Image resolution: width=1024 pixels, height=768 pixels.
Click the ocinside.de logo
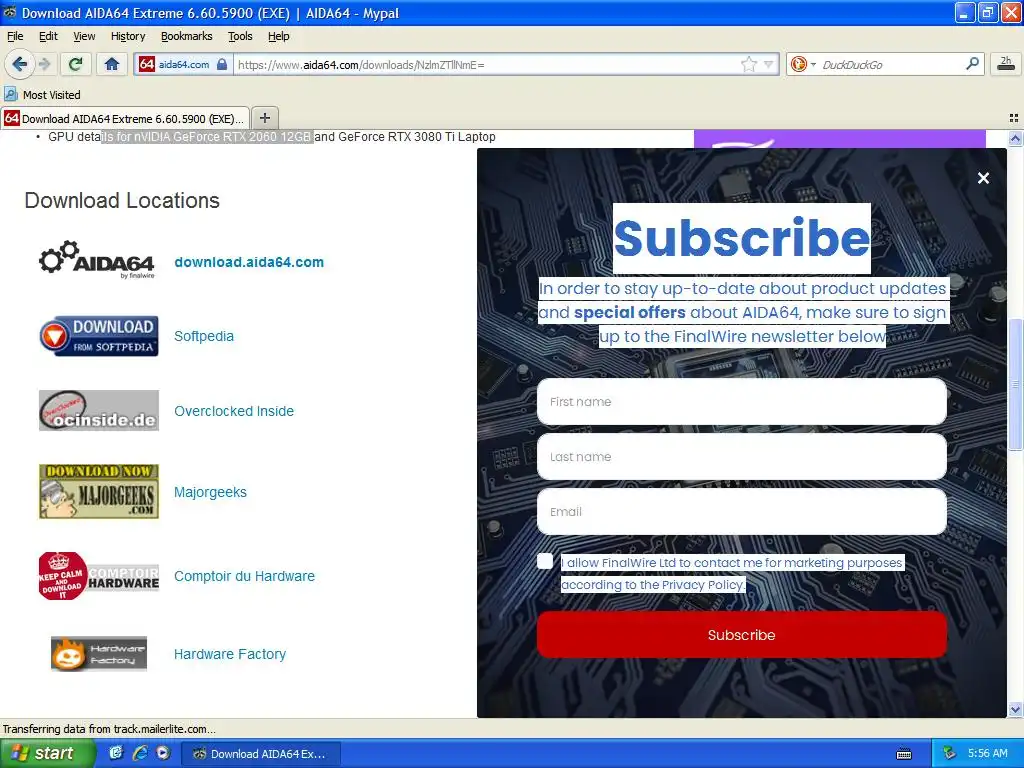[x=99, y=410]
